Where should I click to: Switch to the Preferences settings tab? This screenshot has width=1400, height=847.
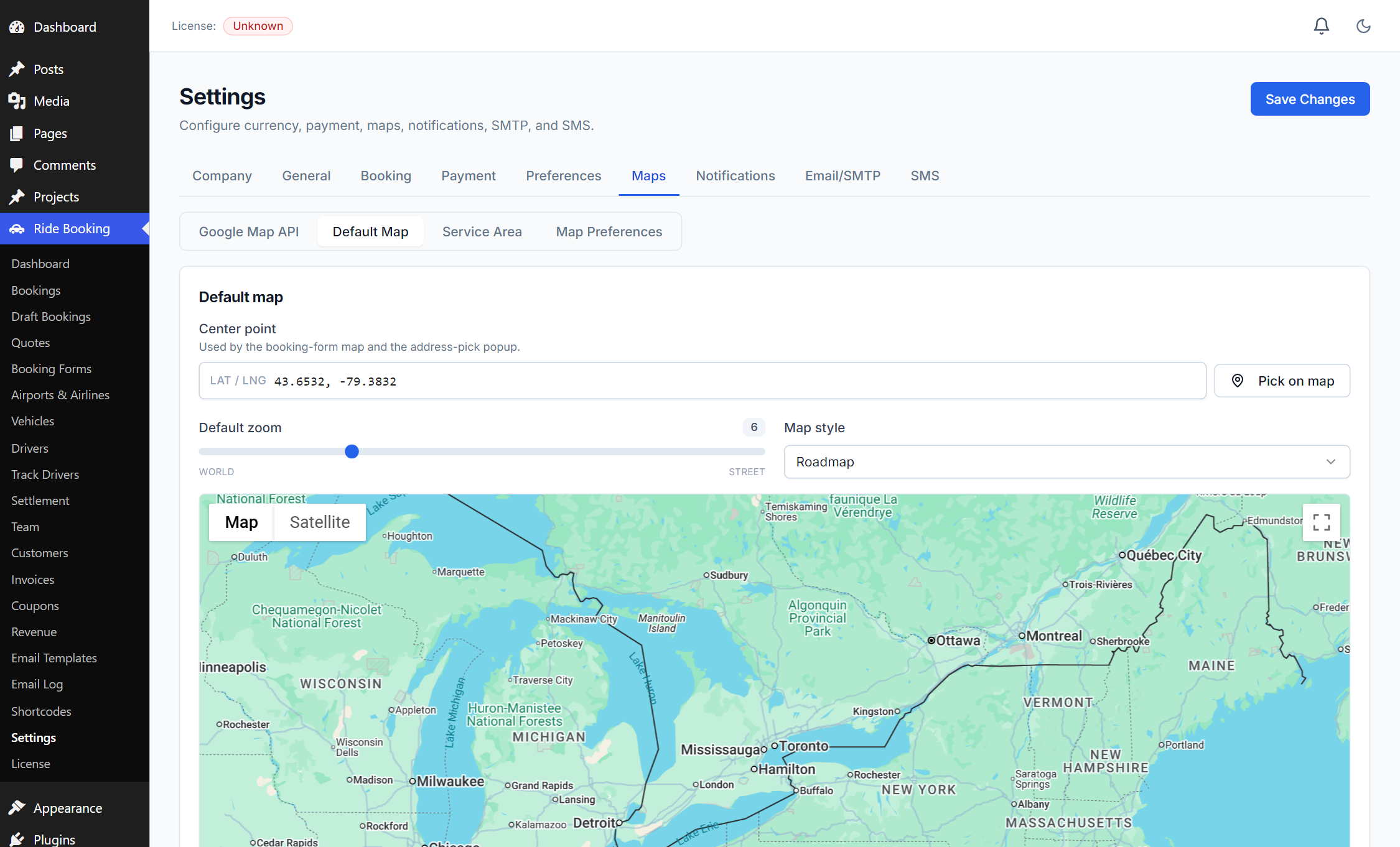click(x=563, y=175)
